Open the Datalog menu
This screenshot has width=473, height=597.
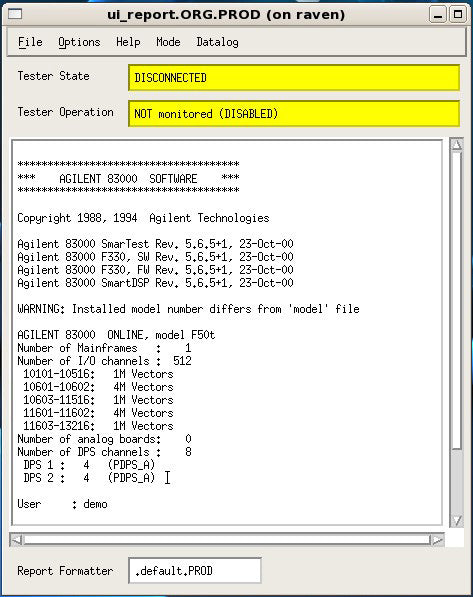pyautogui.click(x=217, y=42)
